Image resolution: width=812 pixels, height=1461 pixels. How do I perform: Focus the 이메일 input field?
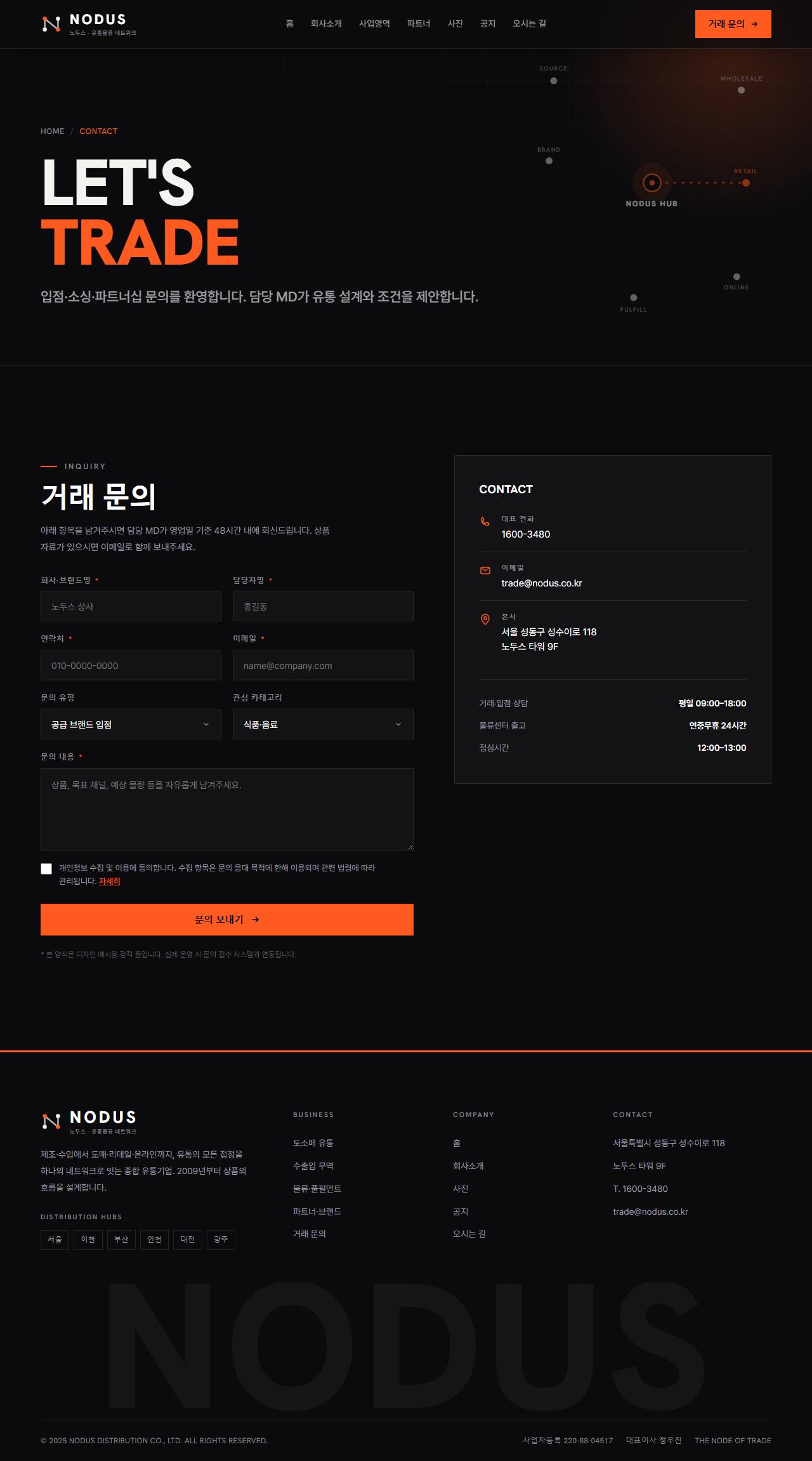click(x=323, y=666)
